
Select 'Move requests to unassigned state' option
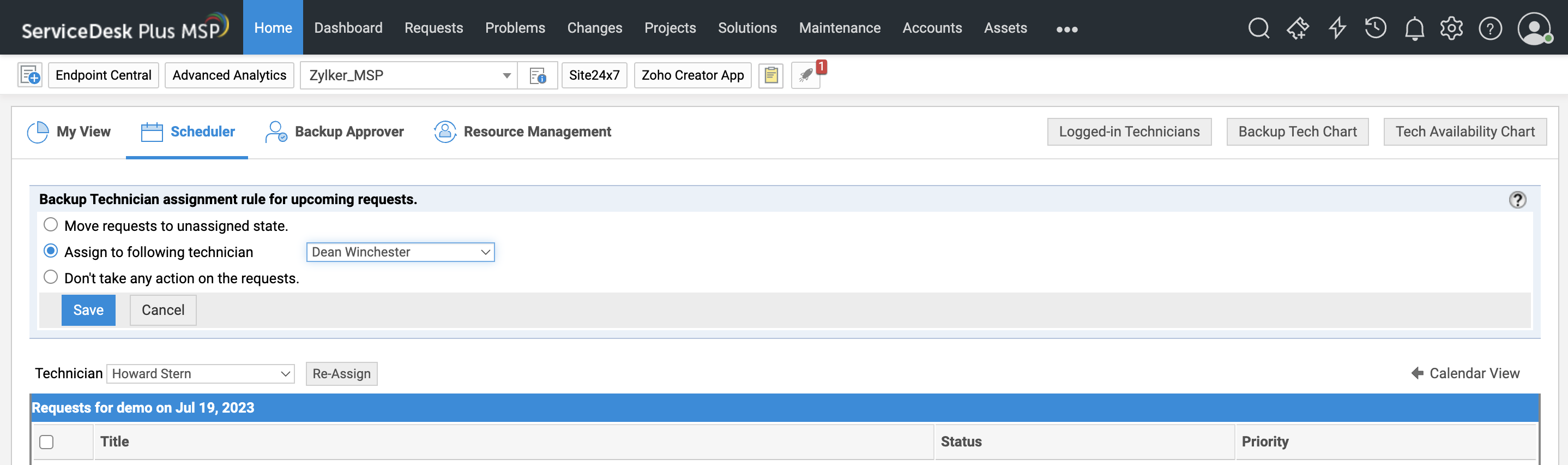click(51, 225)
